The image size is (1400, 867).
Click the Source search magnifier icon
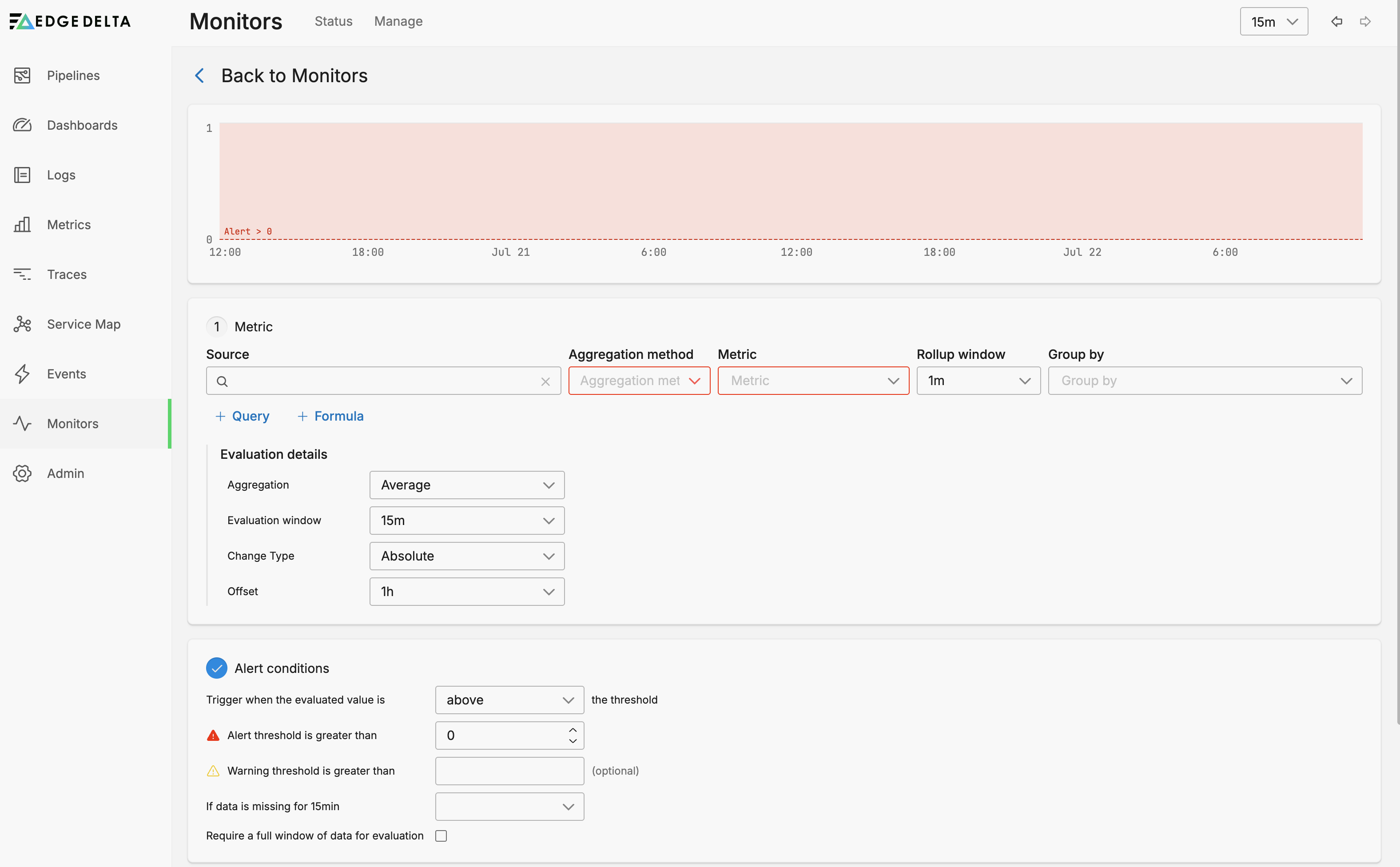tap(223, 382)
